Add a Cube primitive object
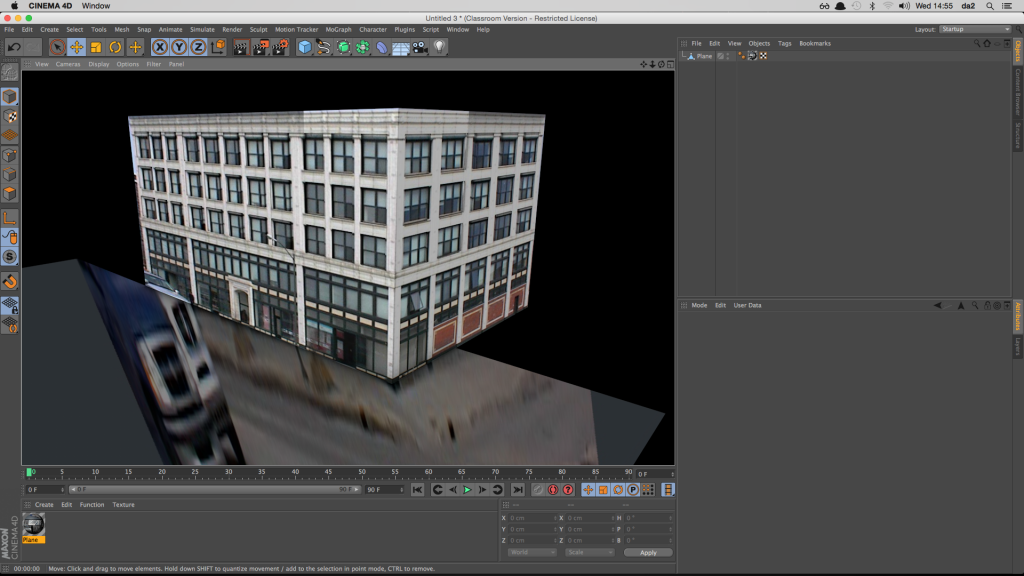Image resolution: width=1024 pixels, height=576 pixels. (x=305, y=47)
